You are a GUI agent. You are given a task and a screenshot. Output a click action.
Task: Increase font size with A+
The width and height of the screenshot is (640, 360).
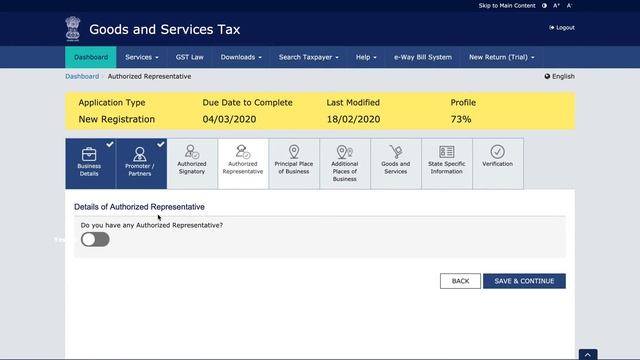coord(556,6)
